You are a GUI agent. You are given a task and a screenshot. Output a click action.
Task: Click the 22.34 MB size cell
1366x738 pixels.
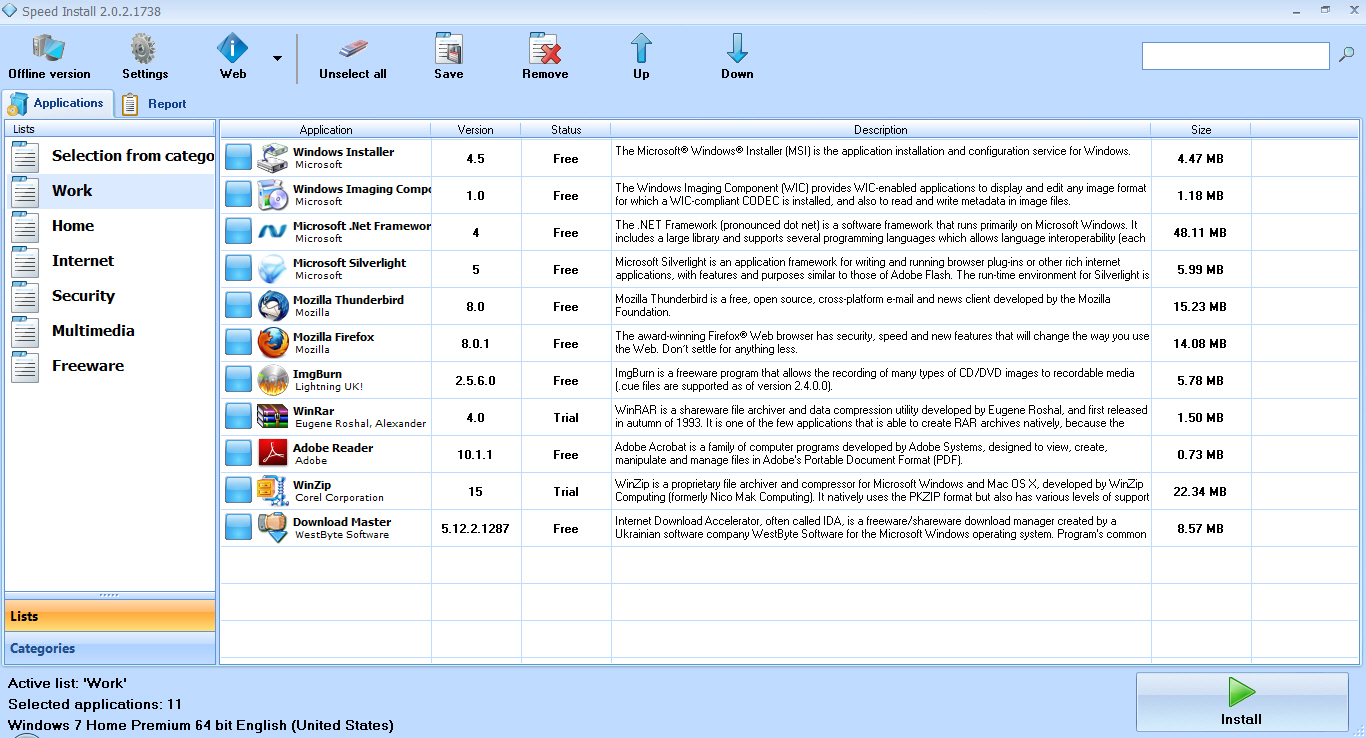coord(1201,491)
